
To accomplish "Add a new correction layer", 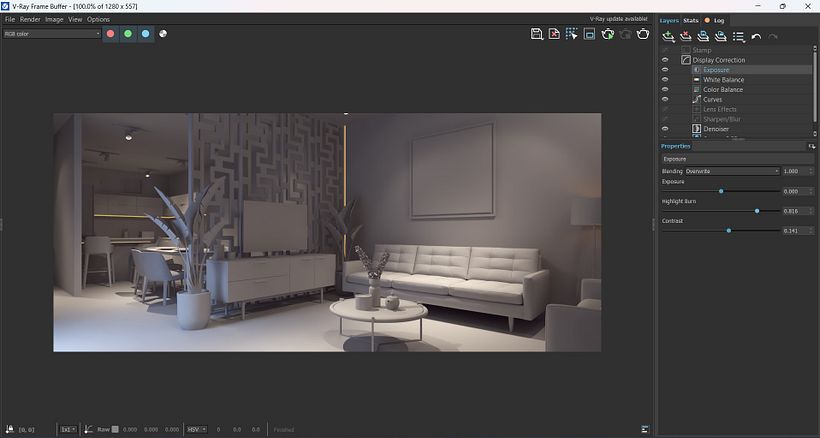I will tap(668, 36).
